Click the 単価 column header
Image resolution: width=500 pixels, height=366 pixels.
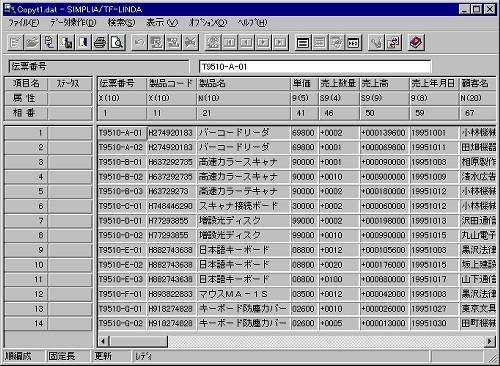click(x=304, y=83)
